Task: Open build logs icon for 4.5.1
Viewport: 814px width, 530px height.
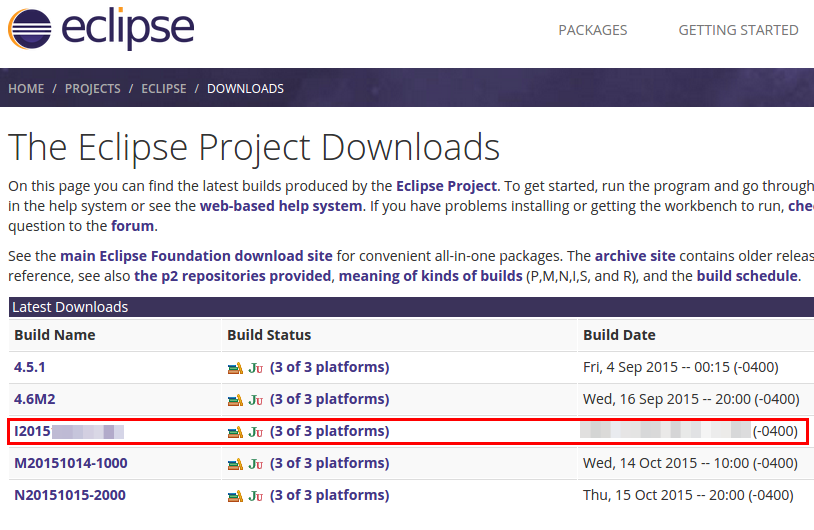Action: (x=235, y=368)
